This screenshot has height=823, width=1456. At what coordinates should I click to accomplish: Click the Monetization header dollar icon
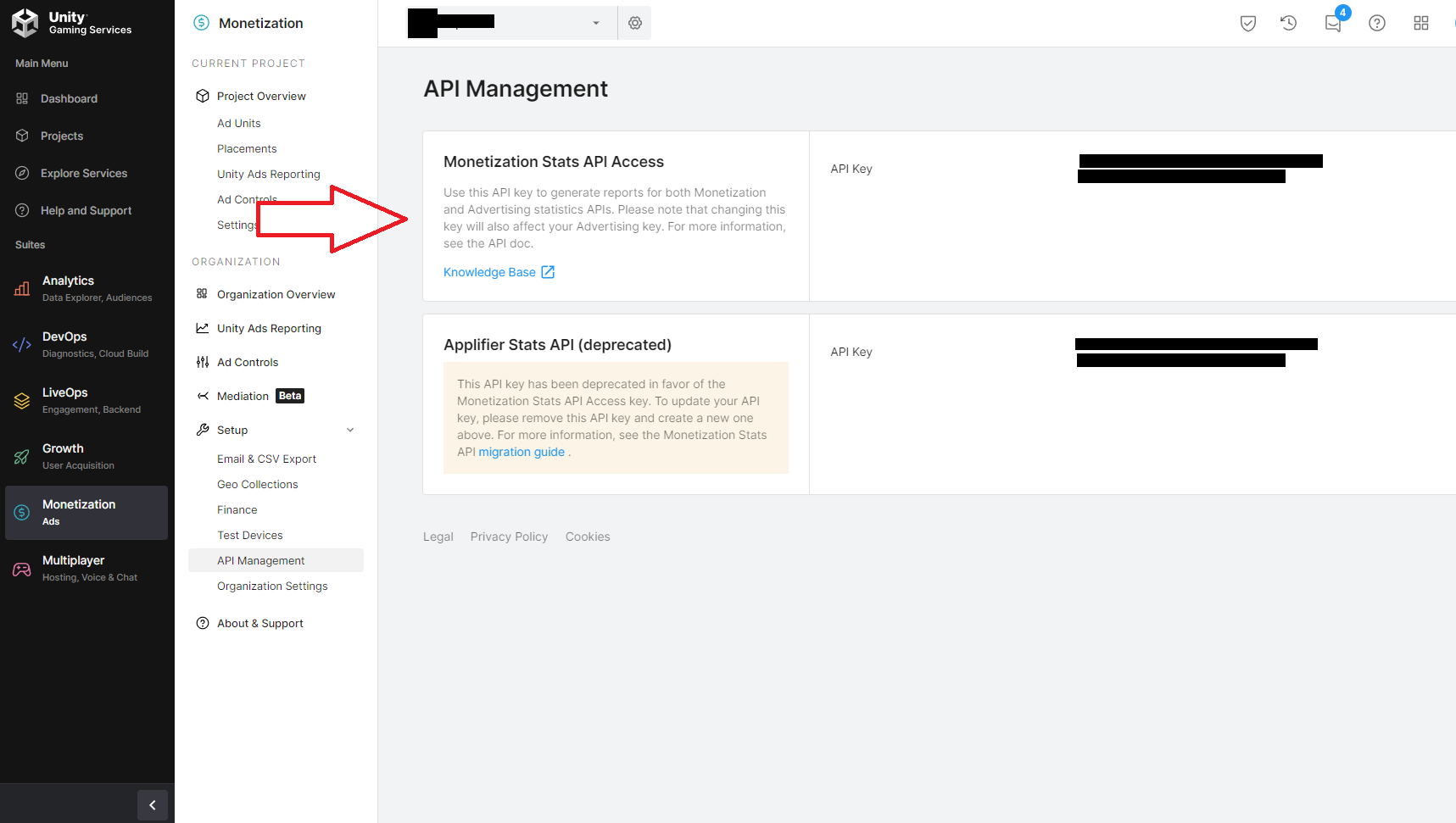[x=201, y=23]
